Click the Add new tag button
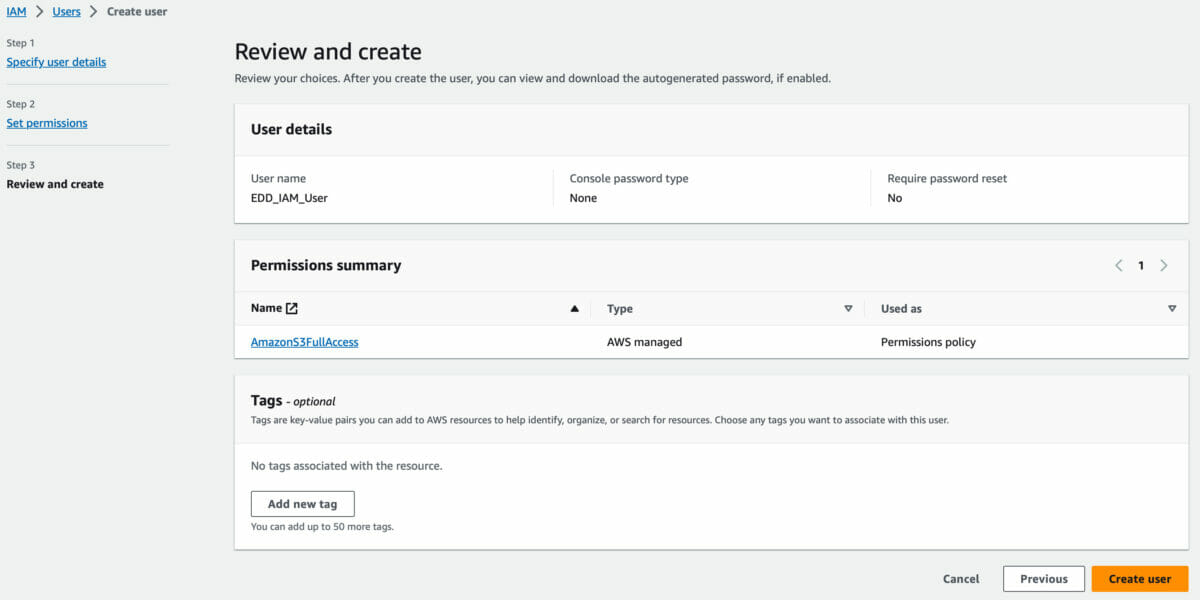This screenshot has width=1200, height=600. (302, 504)
